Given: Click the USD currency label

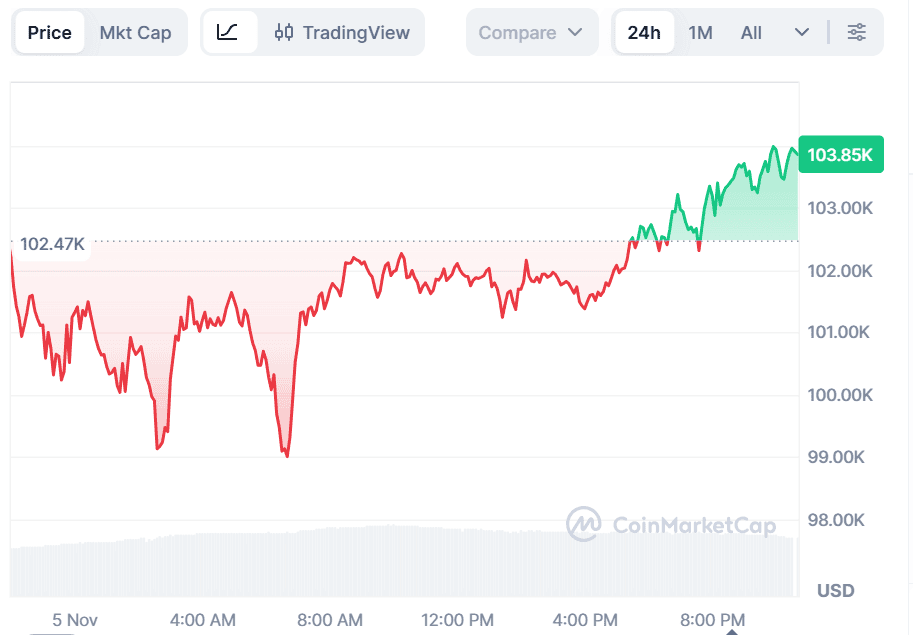Looking at the screenshot, I should click(x=835, y=590).
